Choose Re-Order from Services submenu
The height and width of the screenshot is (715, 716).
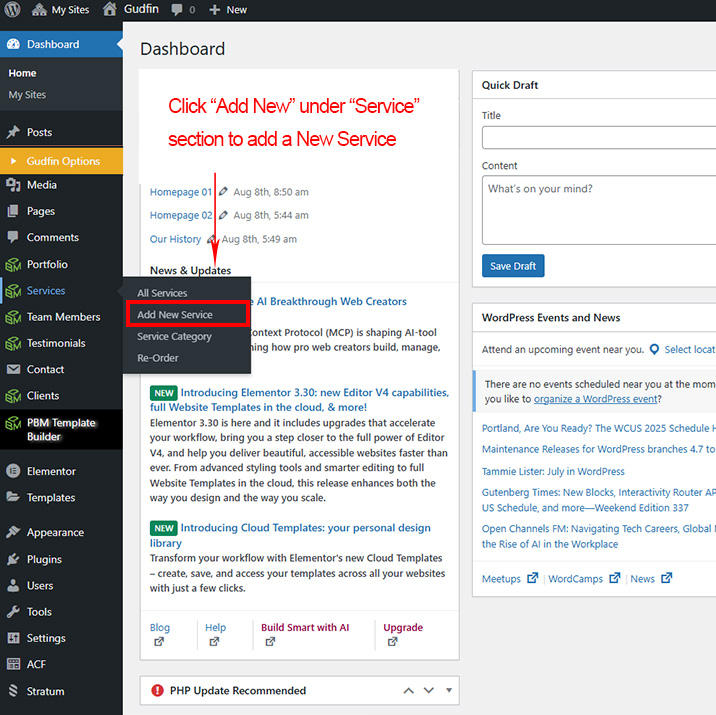point(158,358)
